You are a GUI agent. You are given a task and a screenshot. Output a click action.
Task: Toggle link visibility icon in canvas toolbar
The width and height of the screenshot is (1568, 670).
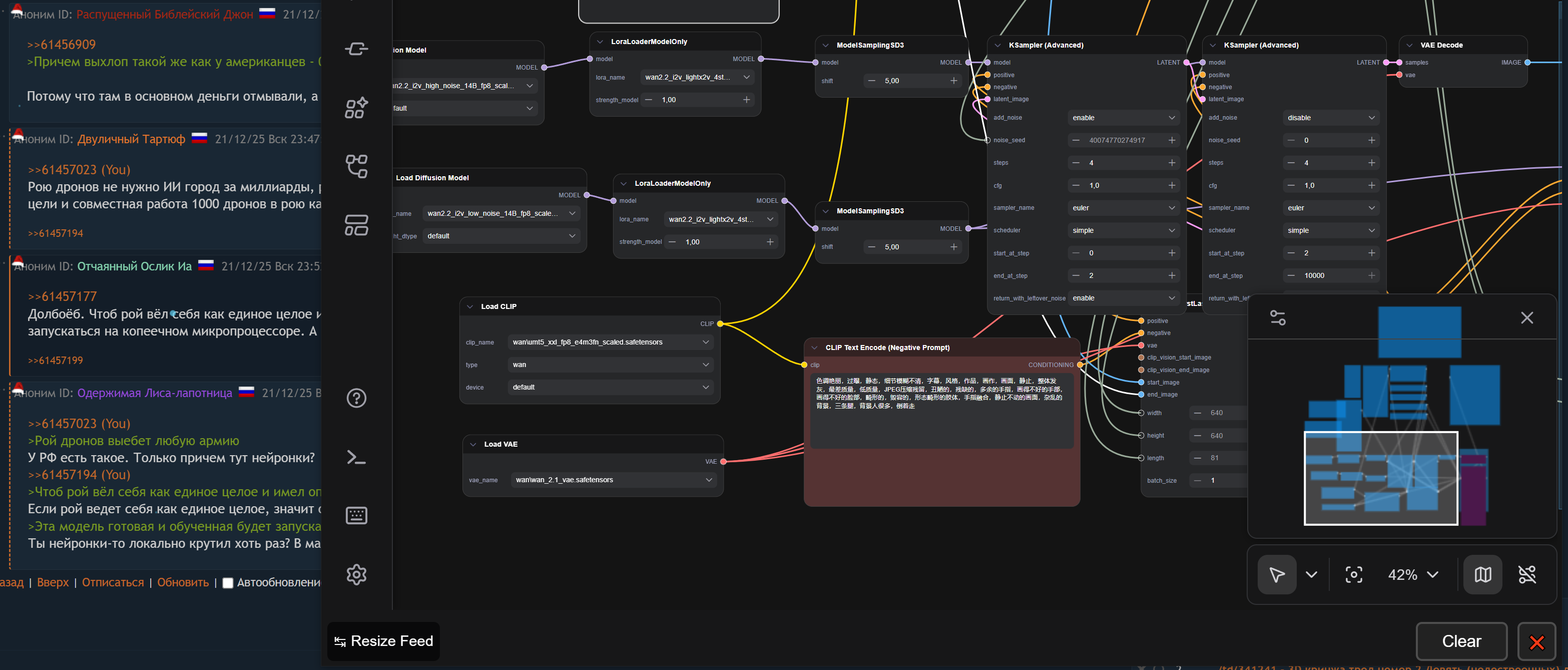tap(1526, 574)
